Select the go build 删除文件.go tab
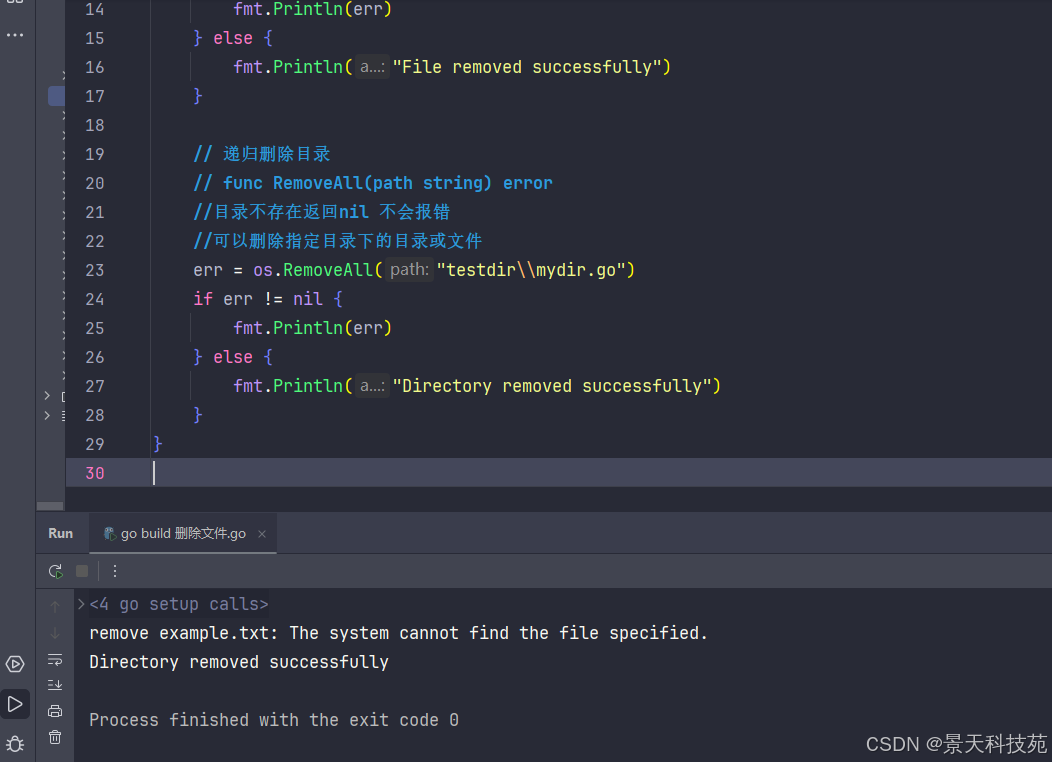This screenshot has width=1052, height=762. pos(182,534)
